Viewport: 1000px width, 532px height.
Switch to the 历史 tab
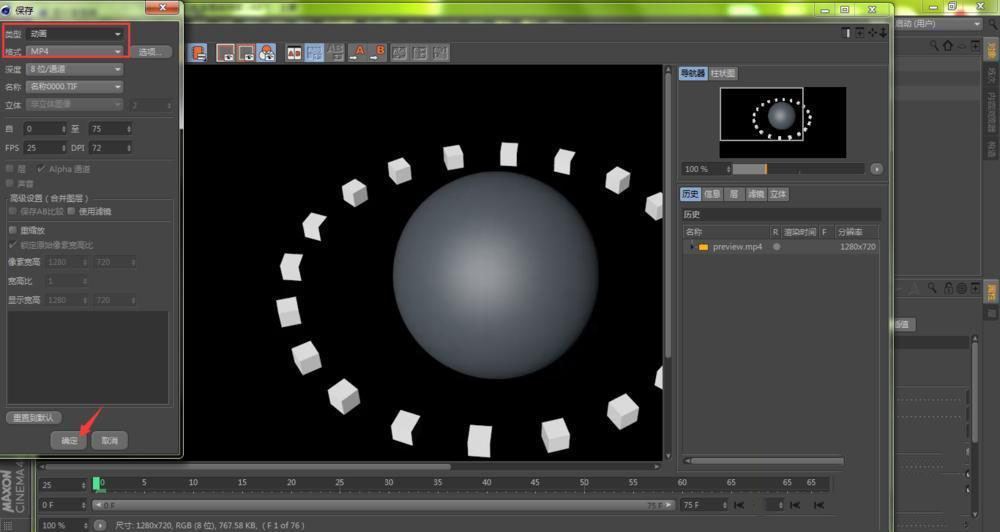690,194
